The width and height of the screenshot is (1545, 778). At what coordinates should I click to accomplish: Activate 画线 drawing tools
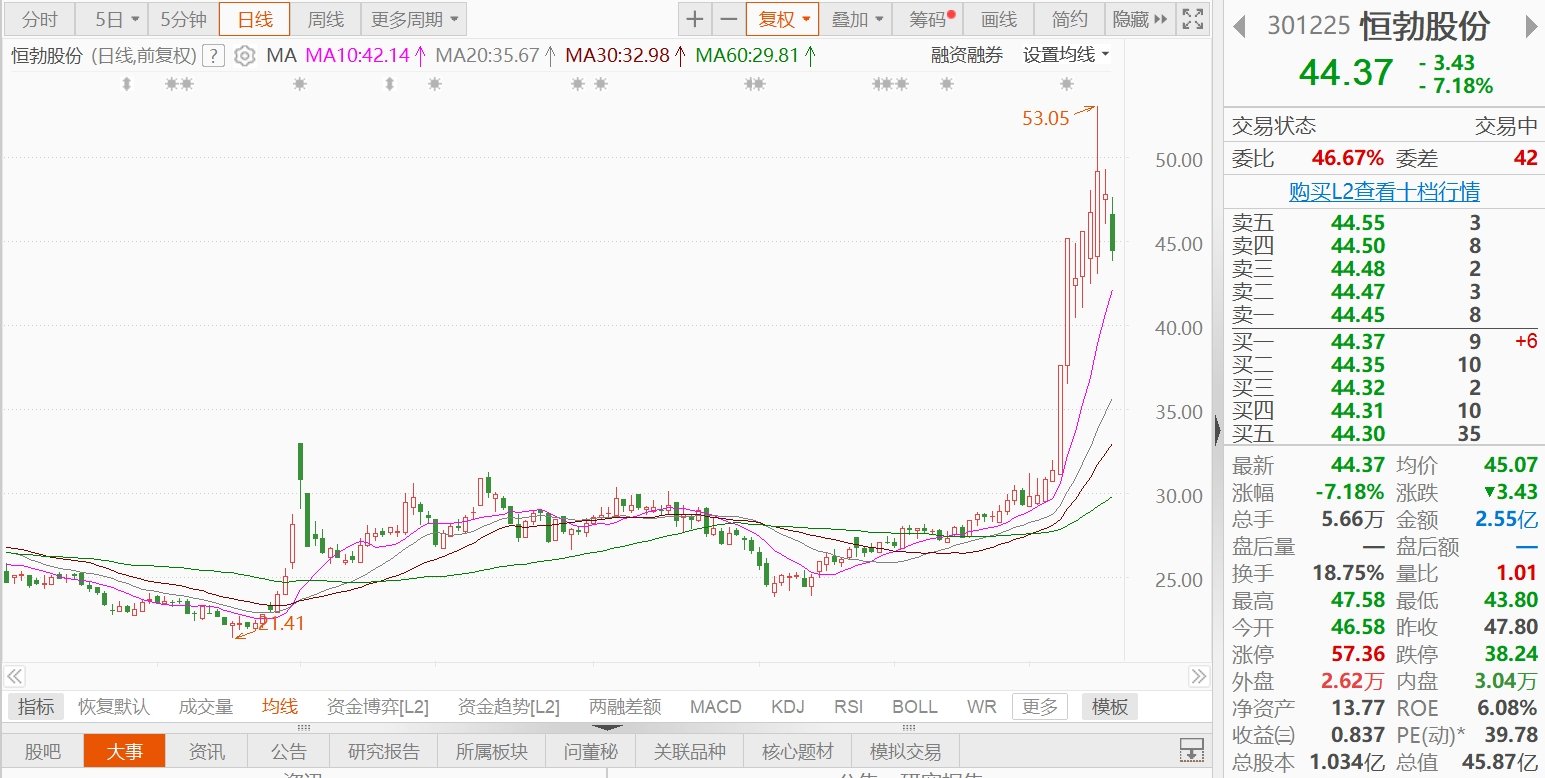click(999, 19)
